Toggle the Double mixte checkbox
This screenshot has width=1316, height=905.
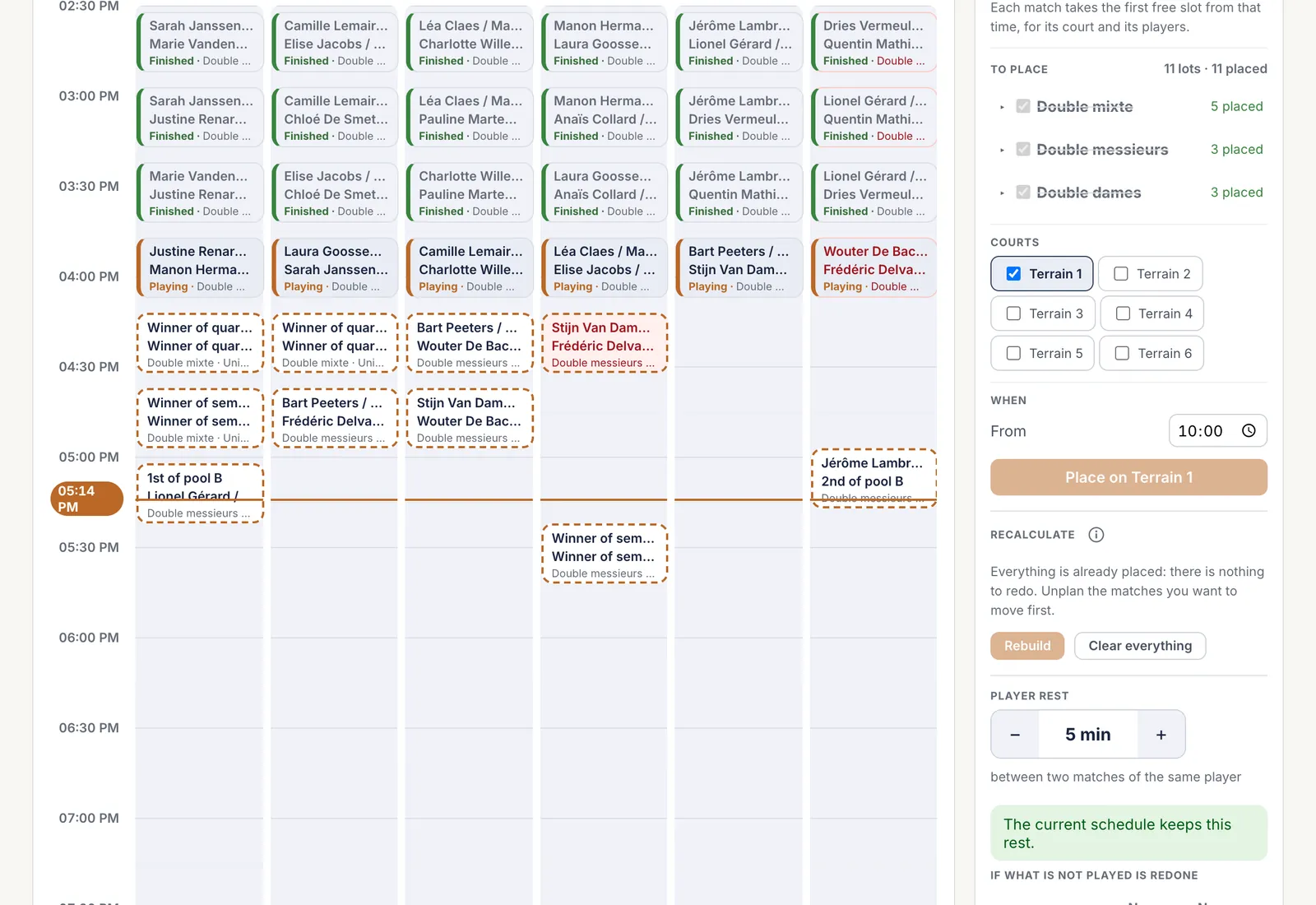(x=1023, y=106)
